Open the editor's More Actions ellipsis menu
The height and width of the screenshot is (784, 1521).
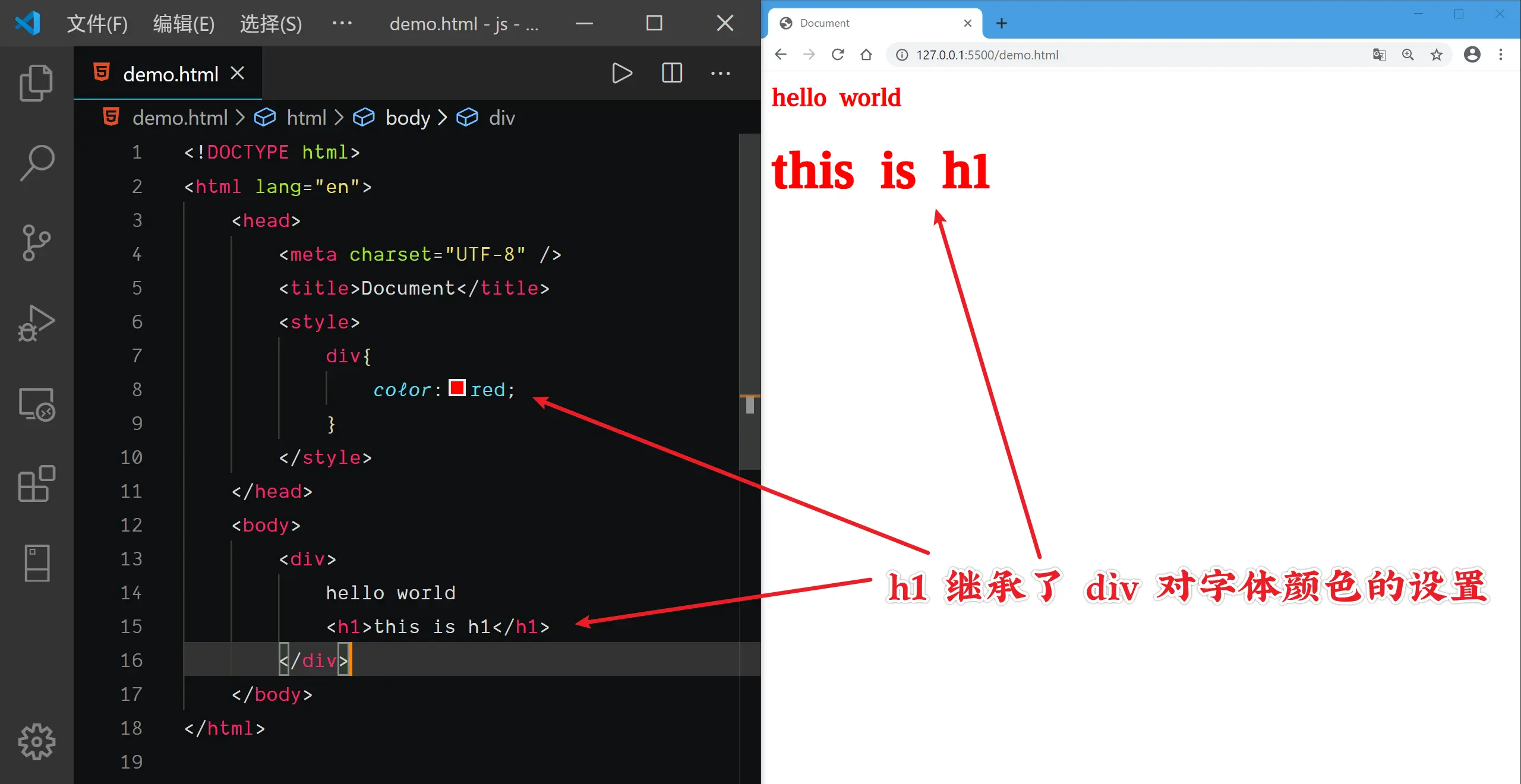(720, 74)
